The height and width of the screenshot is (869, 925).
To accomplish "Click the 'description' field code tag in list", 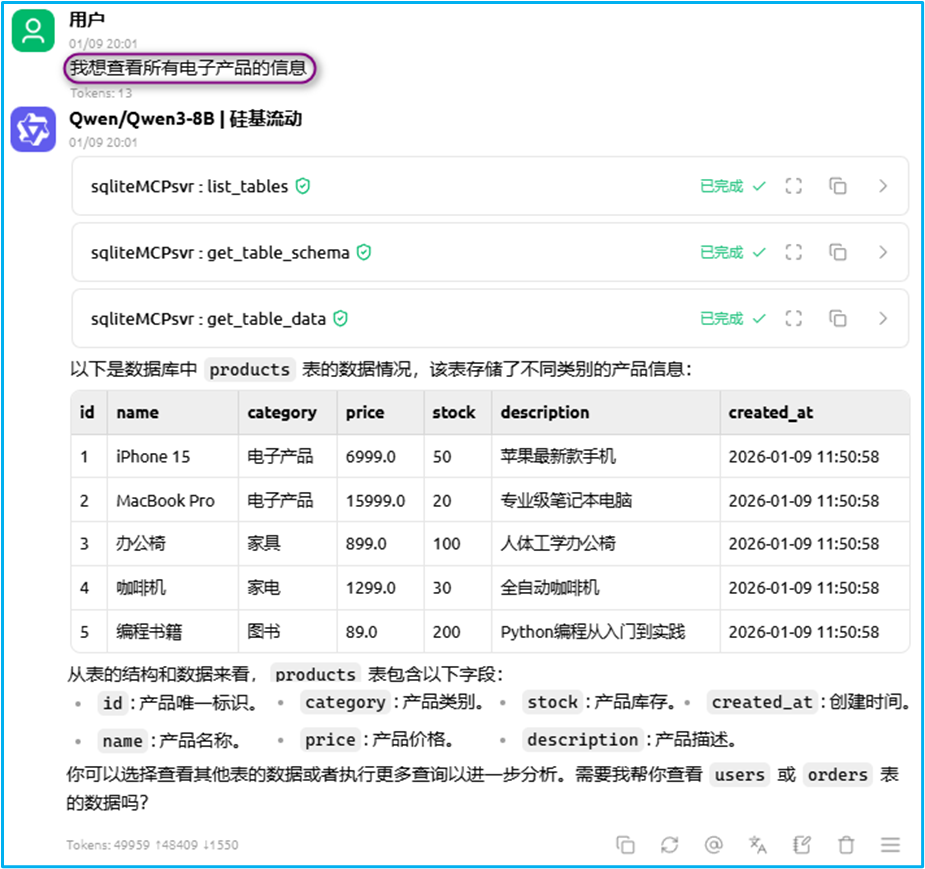I will point(583,740).
